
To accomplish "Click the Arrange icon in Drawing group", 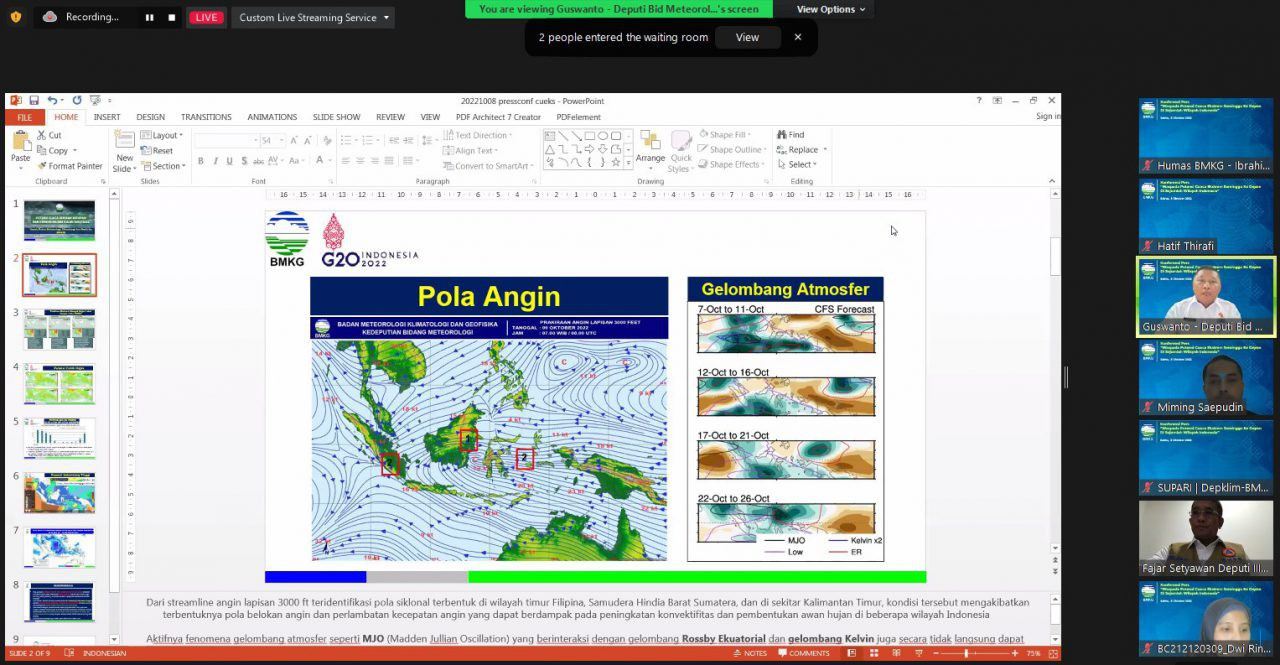I will tap(651, 146).
